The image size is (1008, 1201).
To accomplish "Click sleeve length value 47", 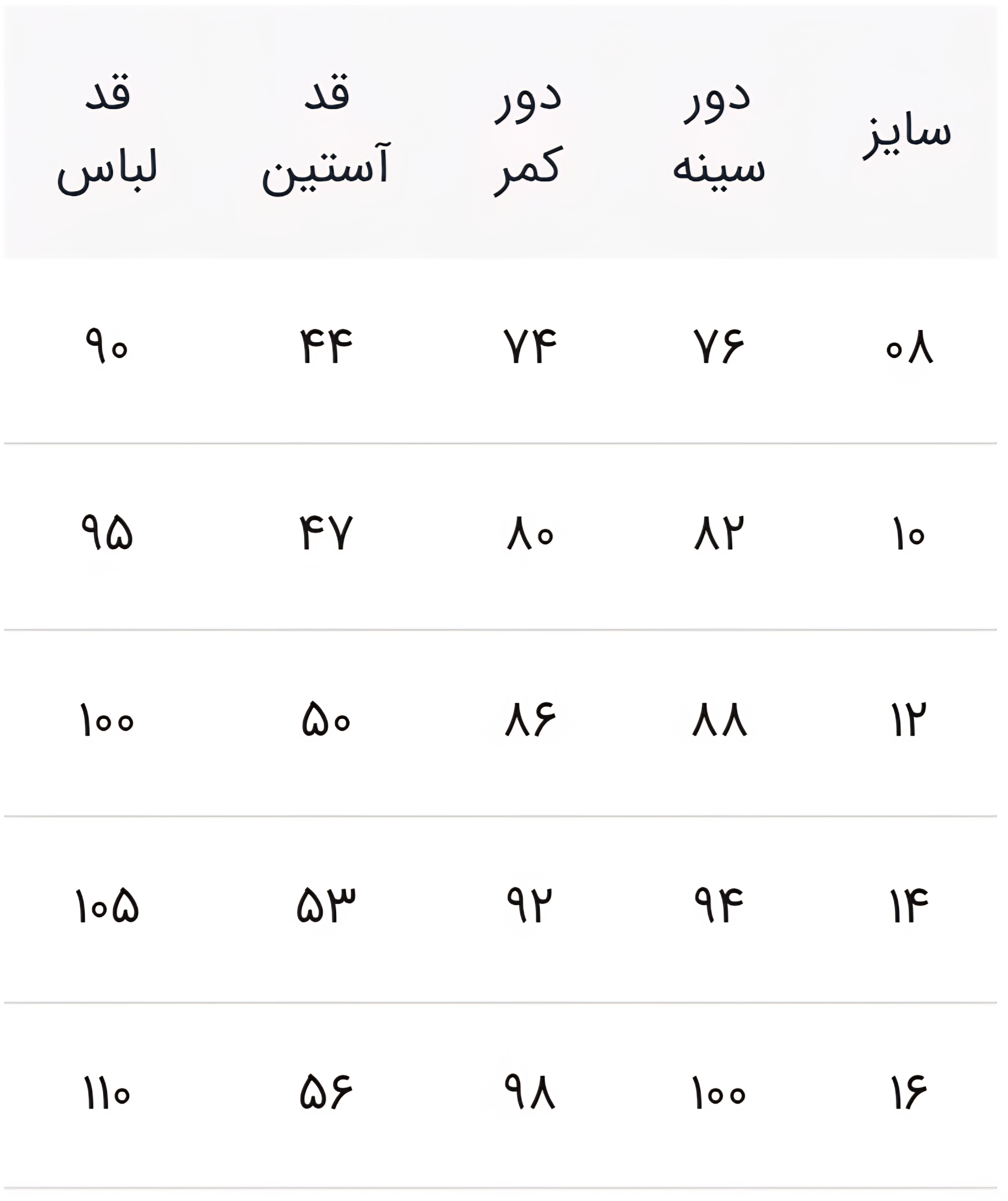I will point(326,533).
